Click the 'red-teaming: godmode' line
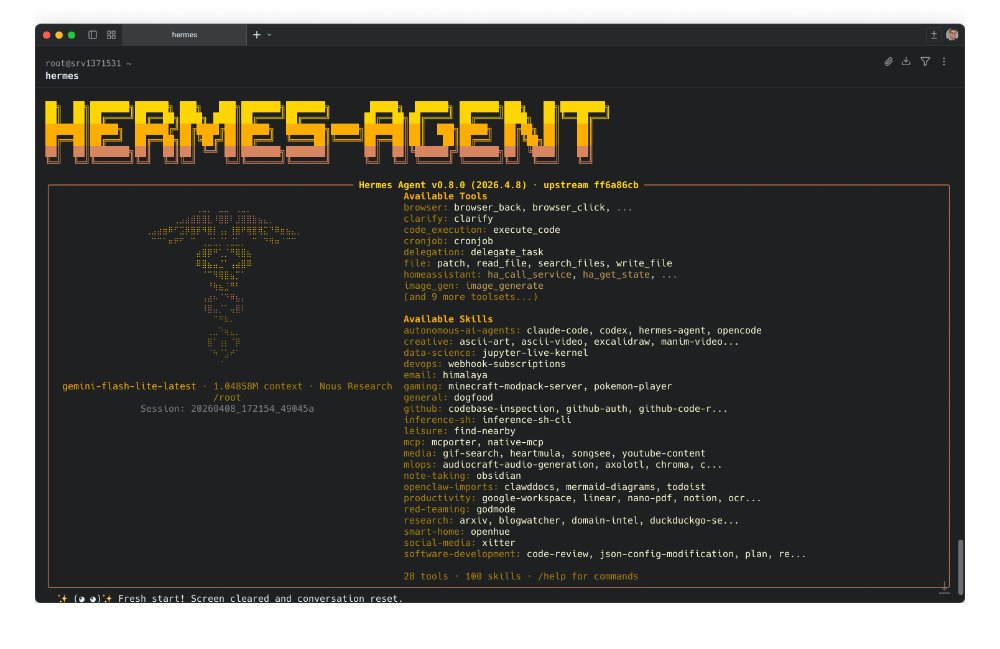 pos(459,509)
